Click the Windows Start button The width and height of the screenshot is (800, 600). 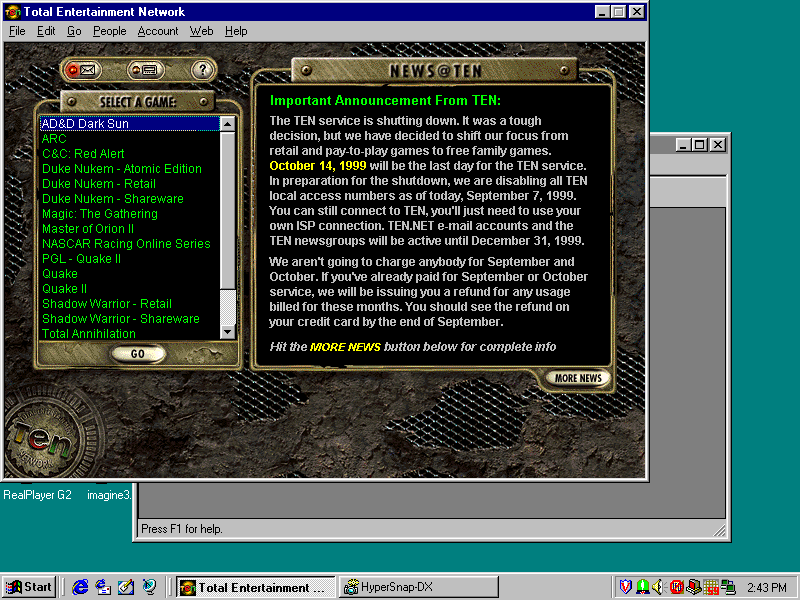[x=29, y=587]
